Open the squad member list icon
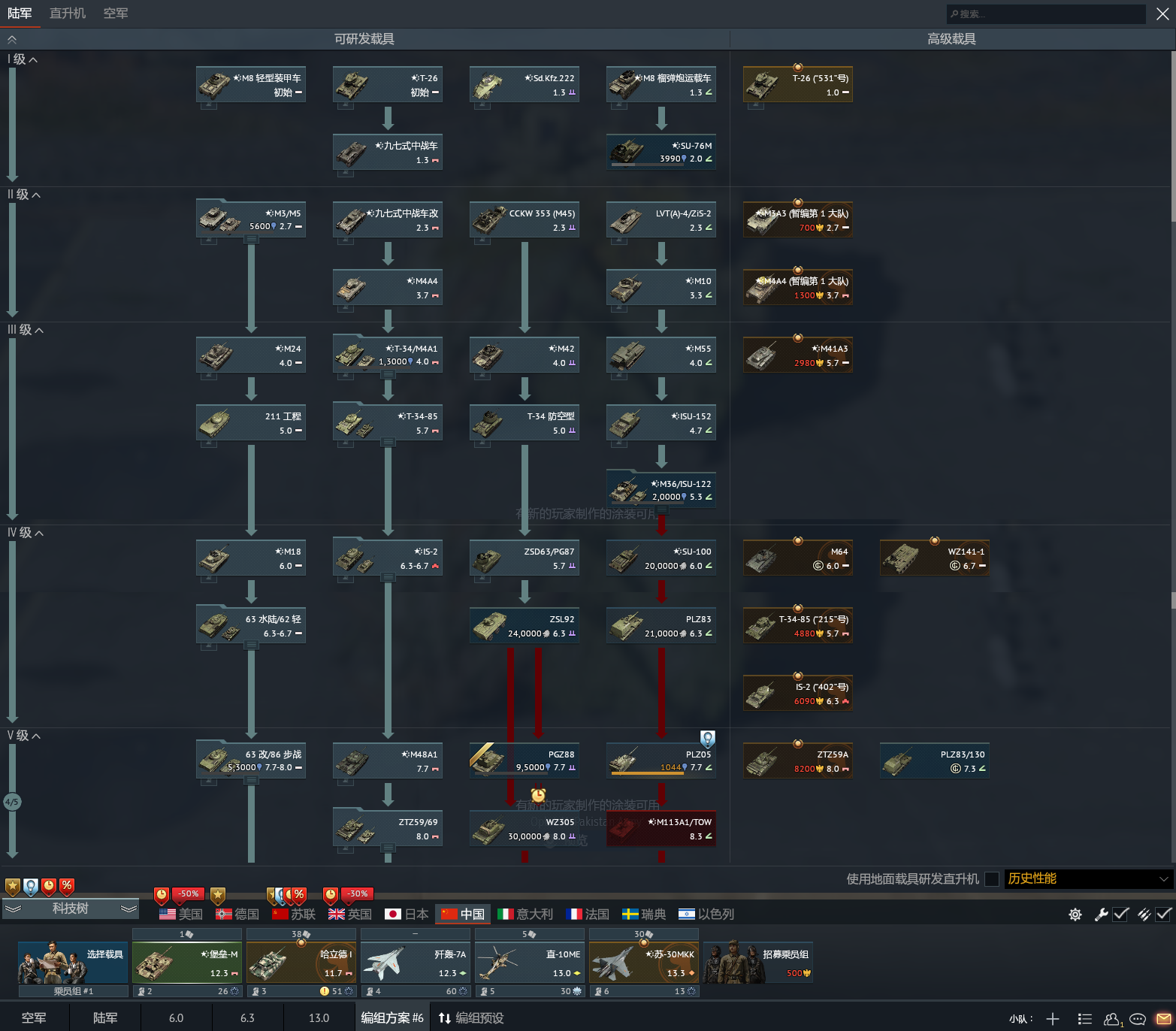 click(x=1084, y=1019)
